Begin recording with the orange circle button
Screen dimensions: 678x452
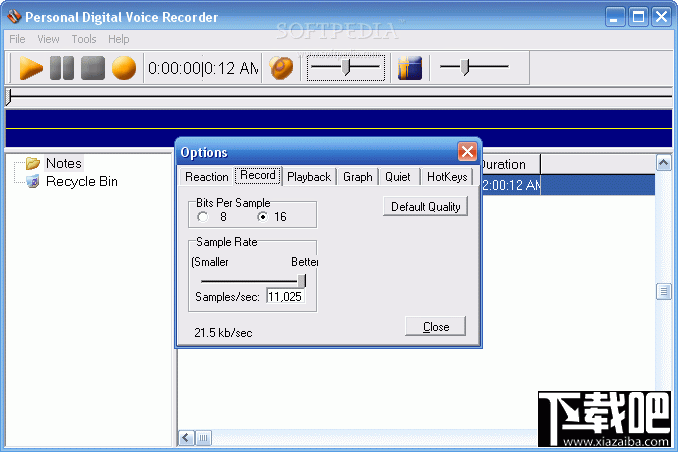(x=124, y=68)
